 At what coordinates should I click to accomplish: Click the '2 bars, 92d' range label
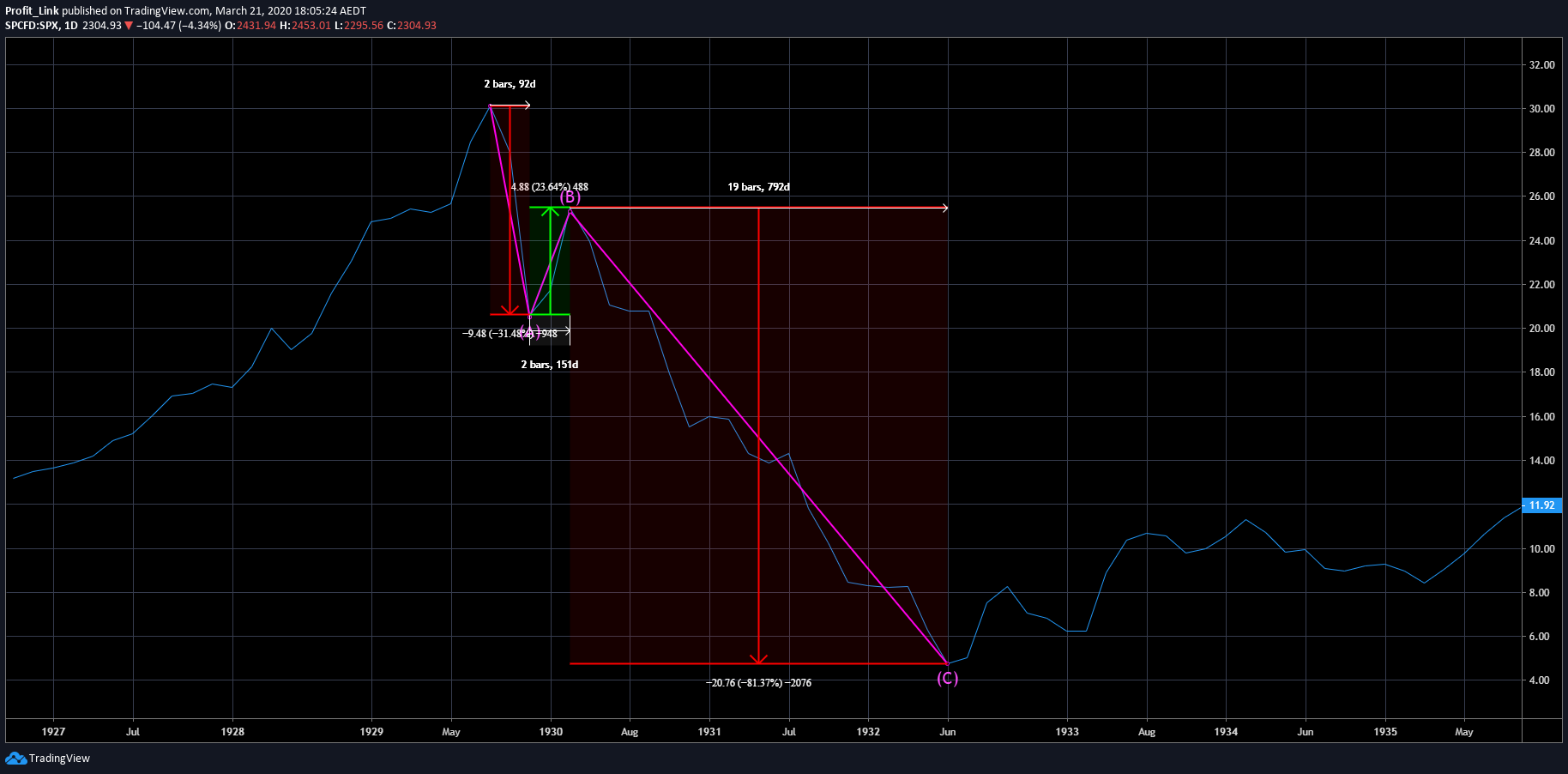coord(510,84)
